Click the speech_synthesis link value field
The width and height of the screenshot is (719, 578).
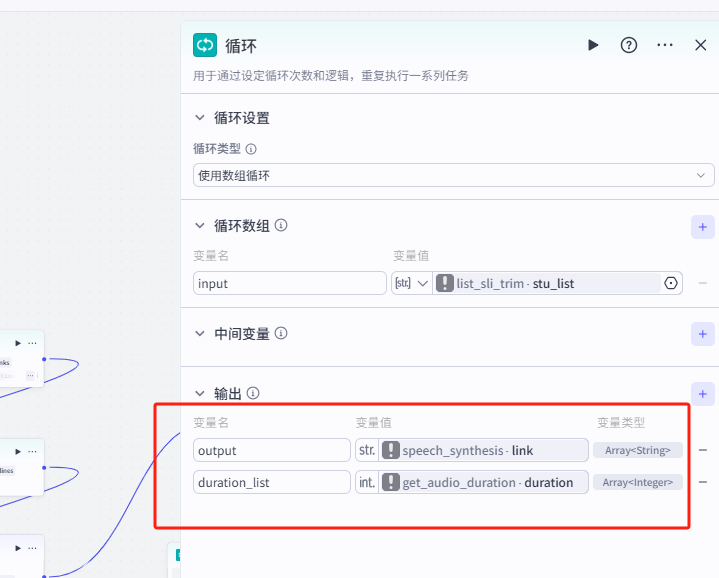click(x=484, y=451)
